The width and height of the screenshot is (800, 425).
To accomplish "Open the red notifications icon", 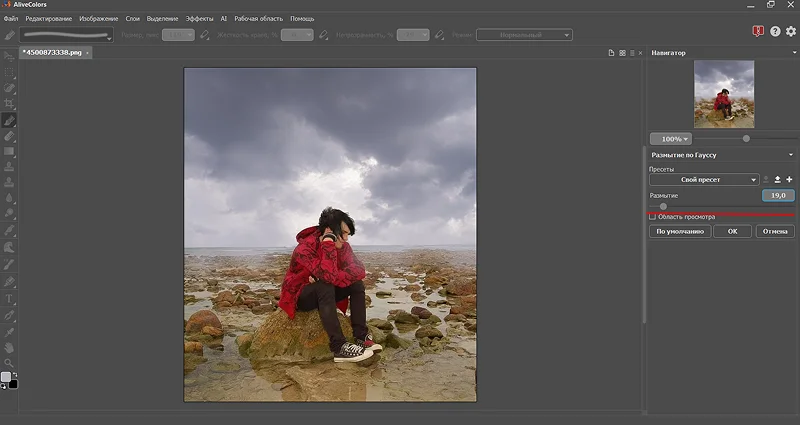I will tap(758, 32).
